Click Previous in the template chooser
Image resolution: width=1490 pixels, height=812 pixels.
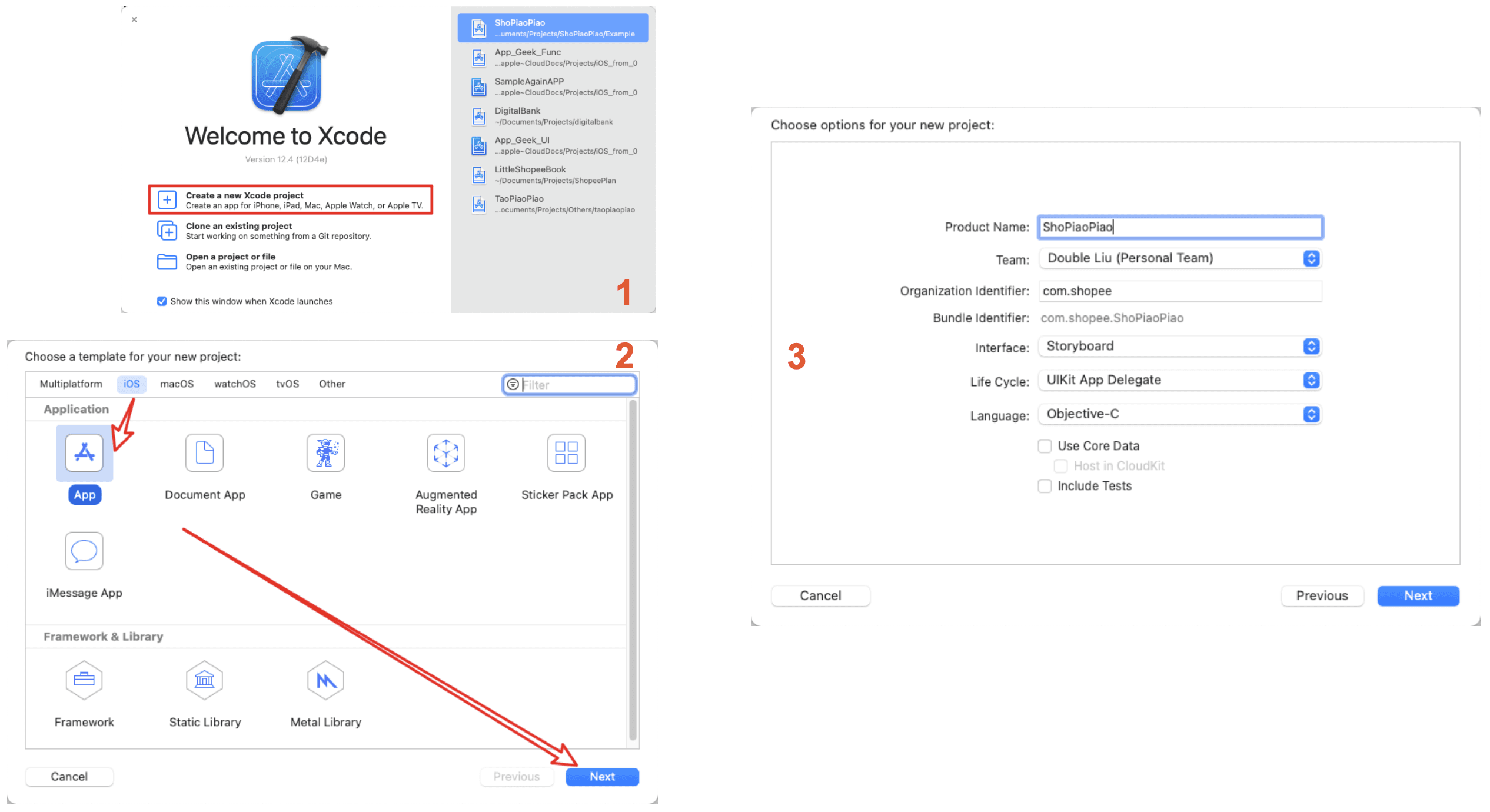point(516,777)
